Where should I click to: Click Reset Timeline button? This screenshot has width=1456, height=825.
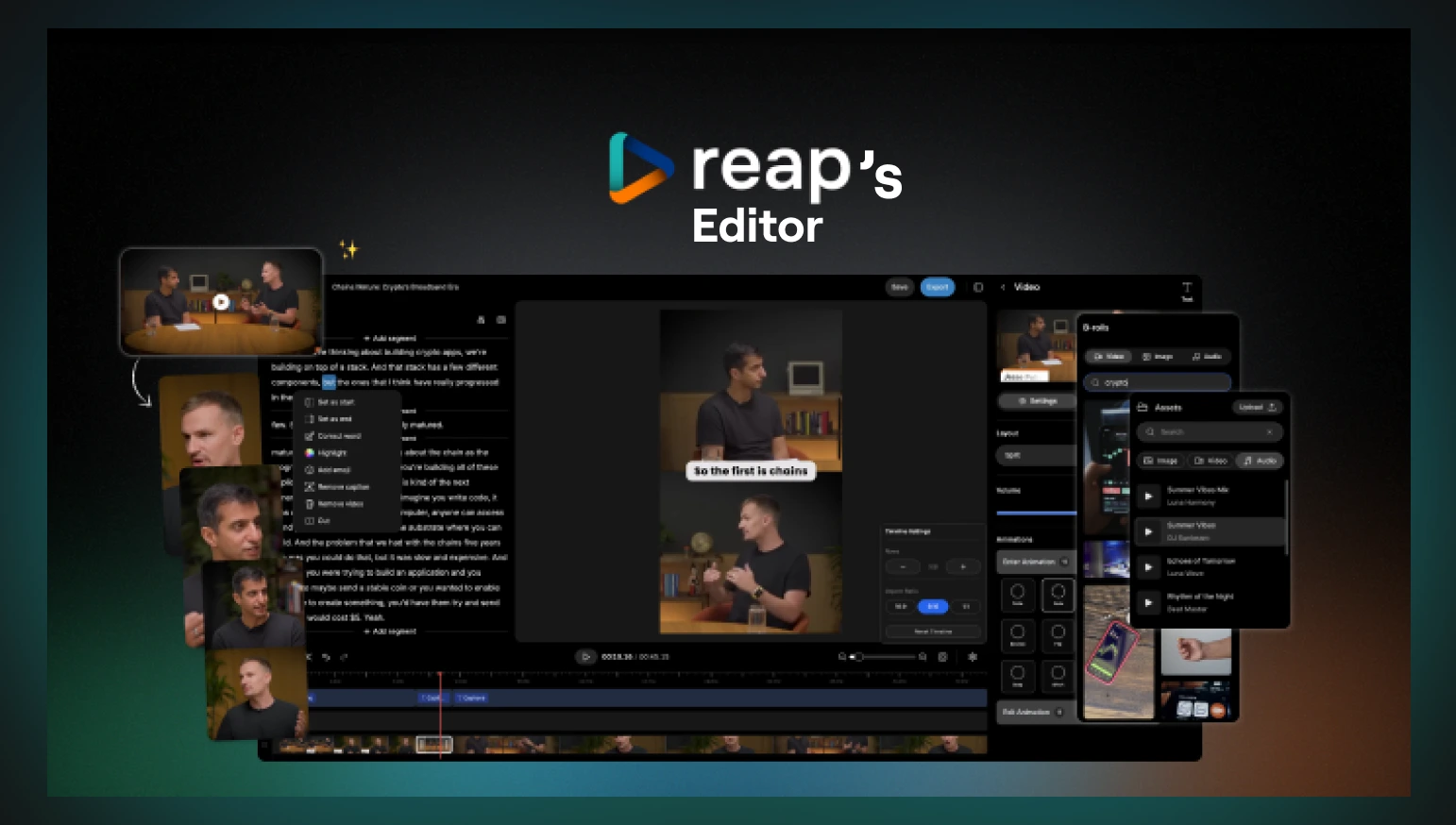[933, 631]
